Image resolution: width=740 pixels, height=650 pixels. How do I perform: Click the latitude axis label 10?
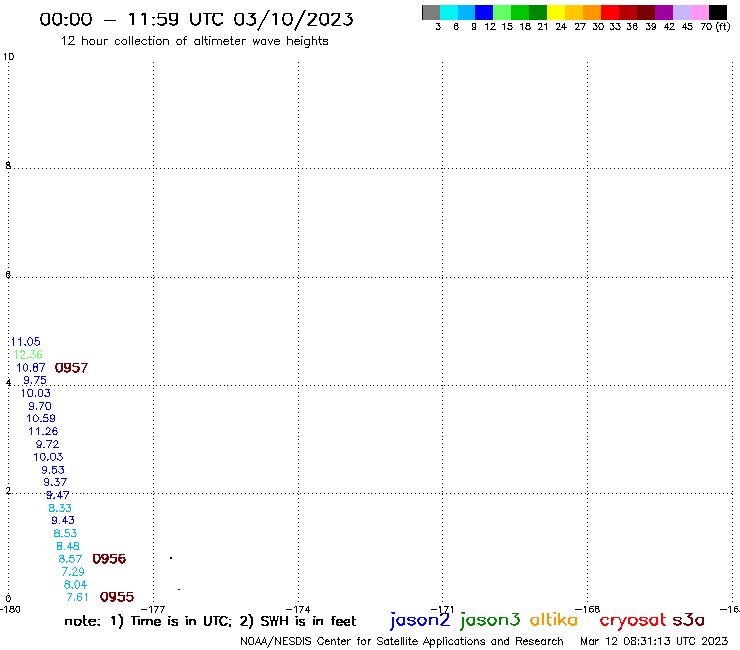(8, 57)
